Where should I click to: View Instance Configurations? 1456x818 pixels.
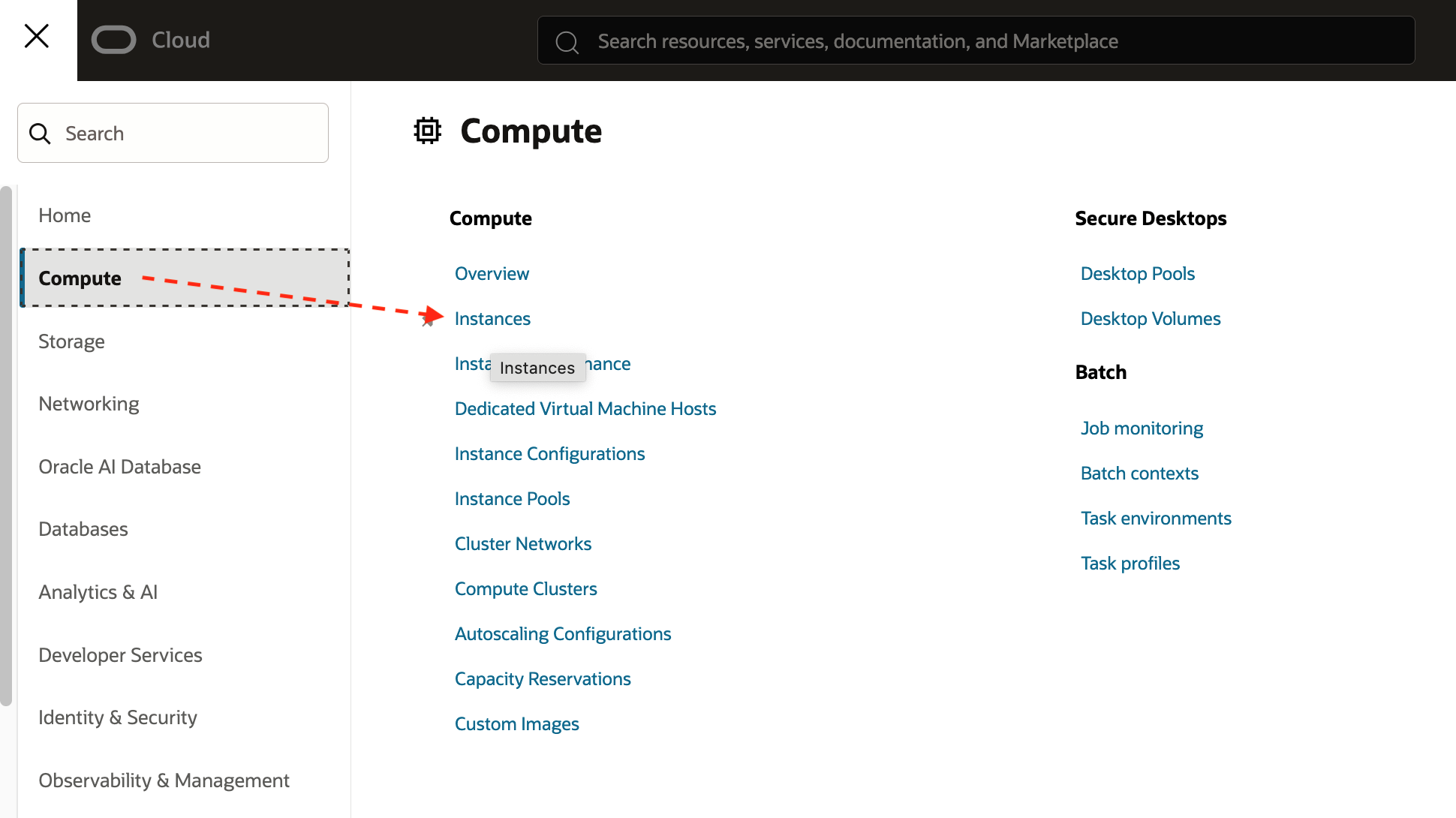[549, 453]
